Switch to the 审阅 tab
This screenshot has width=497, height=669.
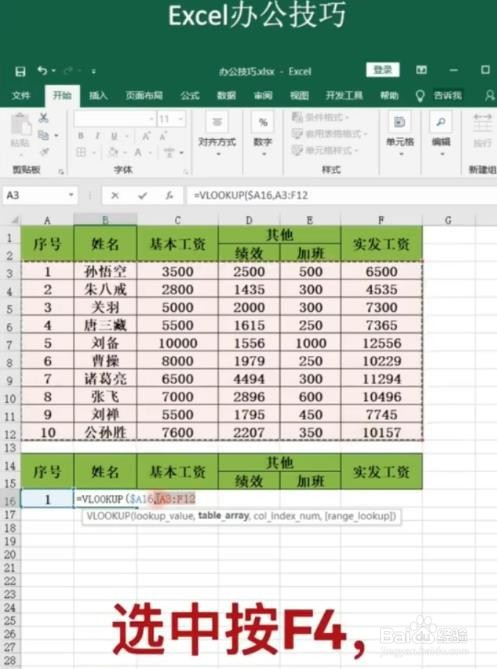point(263,95)
